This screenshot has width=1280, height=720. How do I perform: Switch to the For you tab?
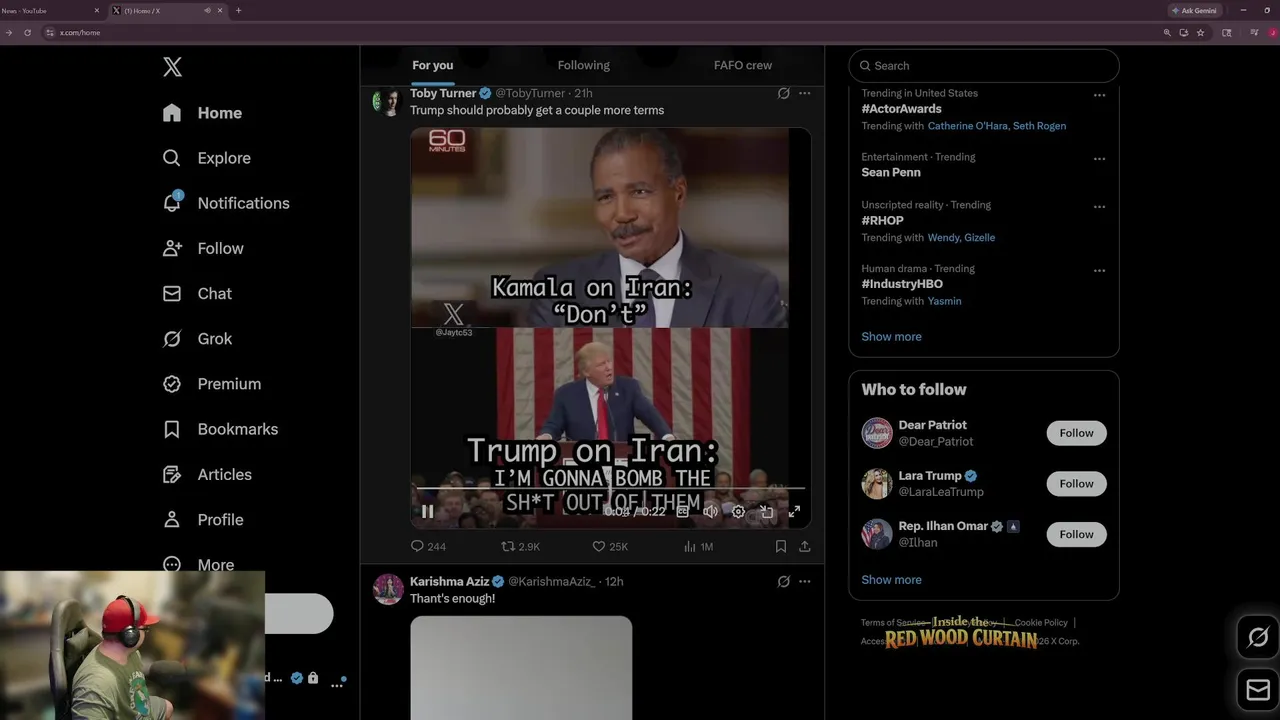point(432,65)
